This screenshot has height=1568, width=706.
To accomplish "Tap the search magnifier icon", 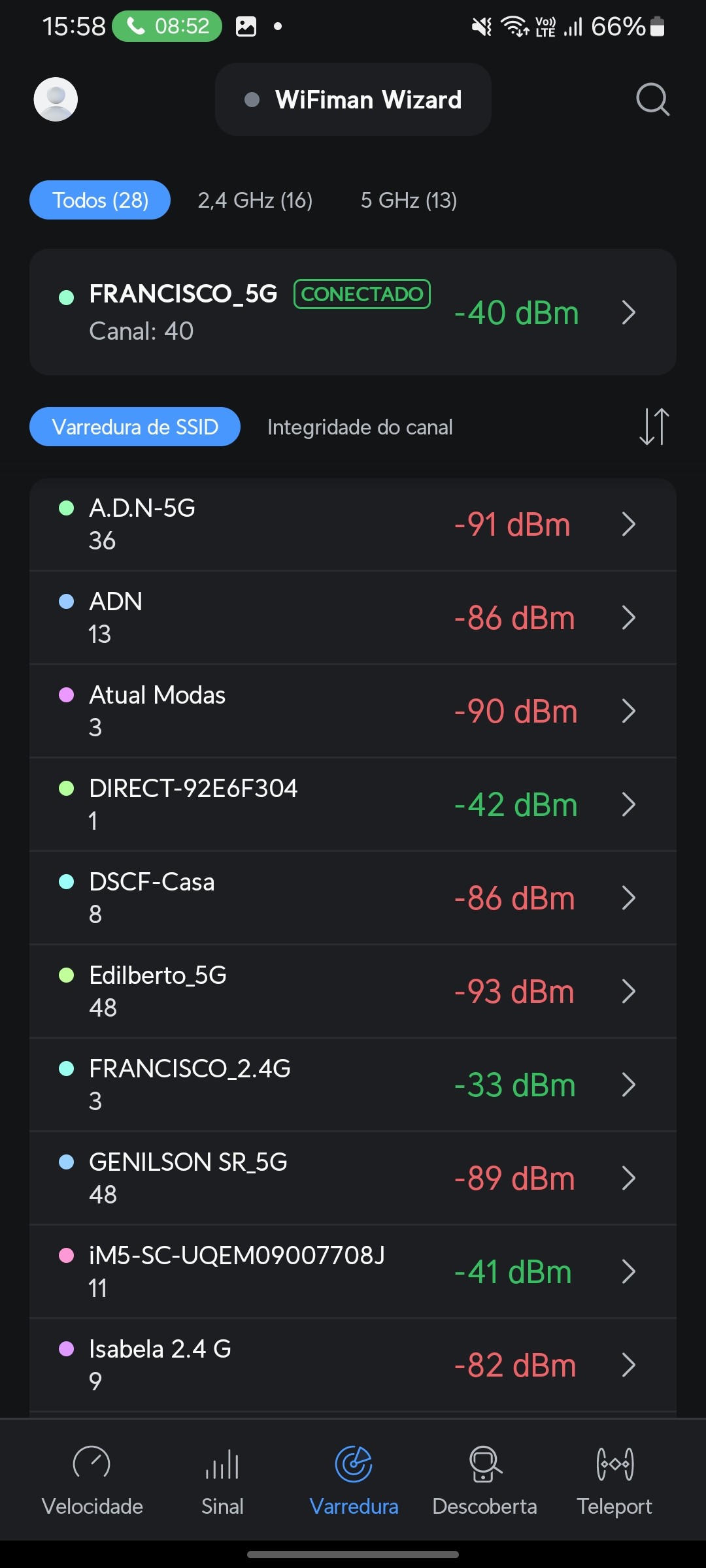I will (652, 99).
